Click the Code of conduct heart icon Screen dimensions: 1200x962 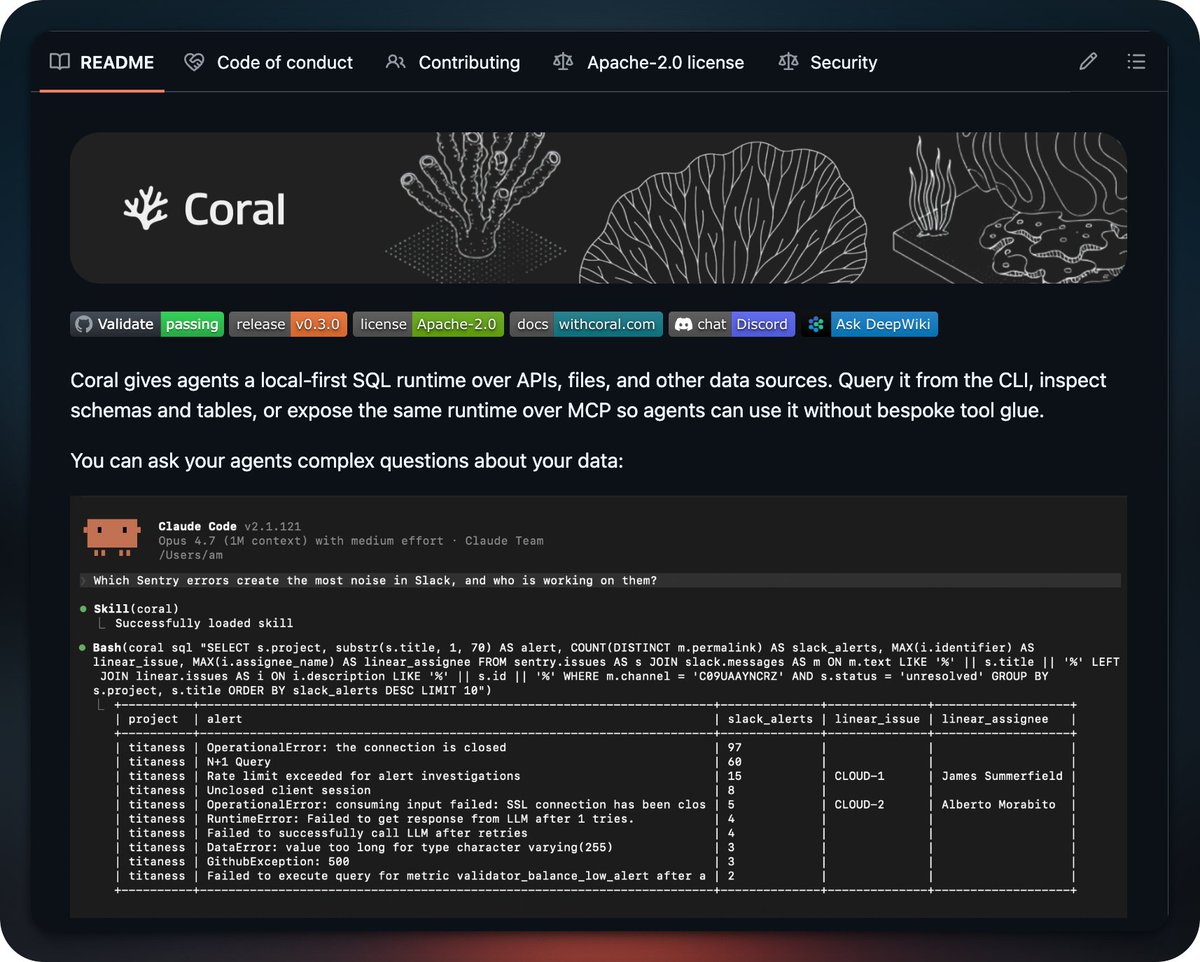pyautogui.click(x=194, y=62)
